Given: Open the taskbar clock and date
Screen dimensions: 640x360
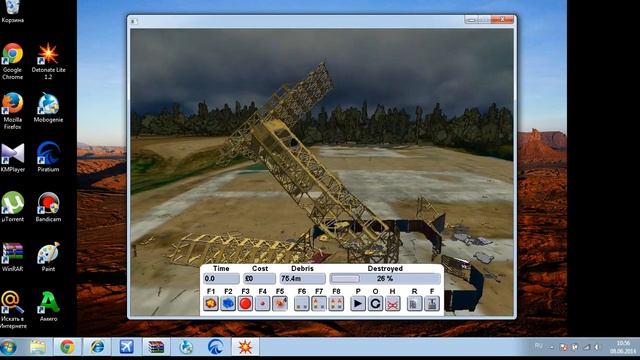Looking at the screenshot, I should point(623,347).
